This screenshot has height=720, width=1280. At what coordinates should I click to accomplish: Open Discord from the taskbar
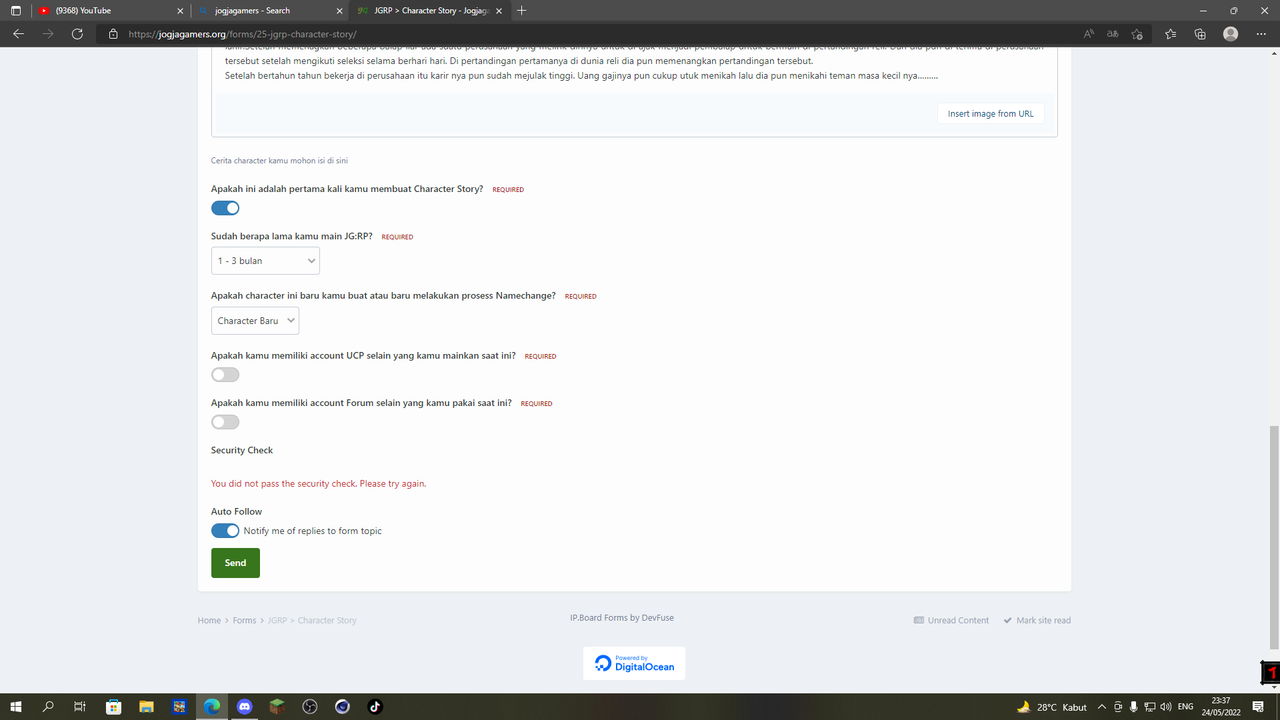[245, 707]
